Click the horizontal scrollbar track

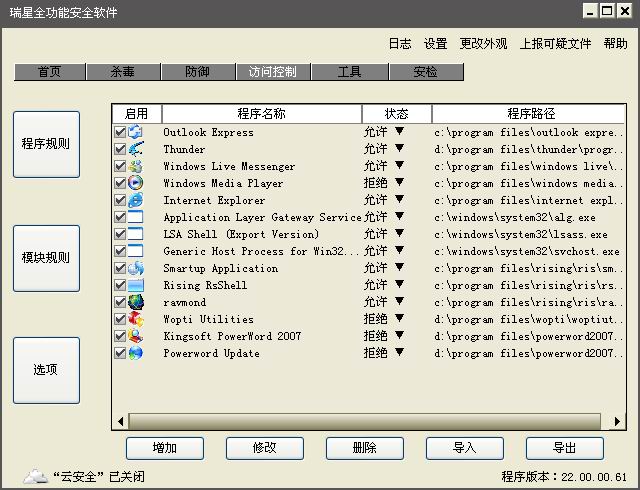[x=364, y=421]
